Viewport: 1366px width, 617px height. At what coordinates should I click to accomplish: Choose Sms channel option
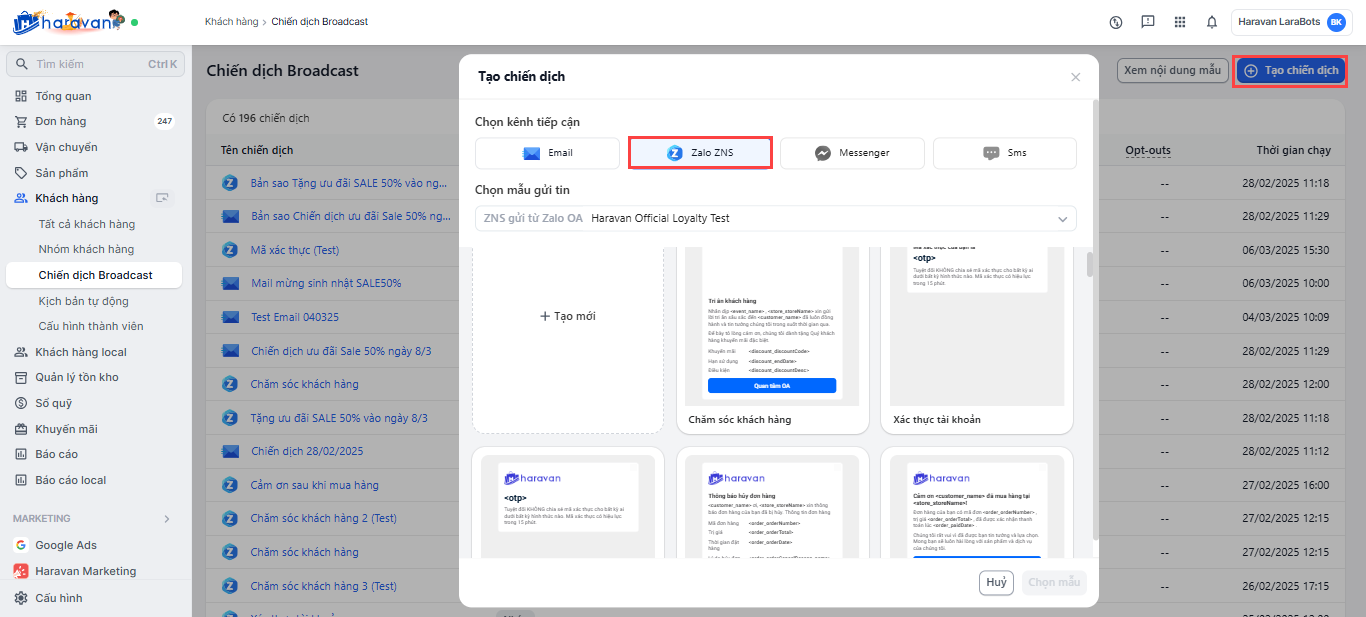tap(1004, 153)
